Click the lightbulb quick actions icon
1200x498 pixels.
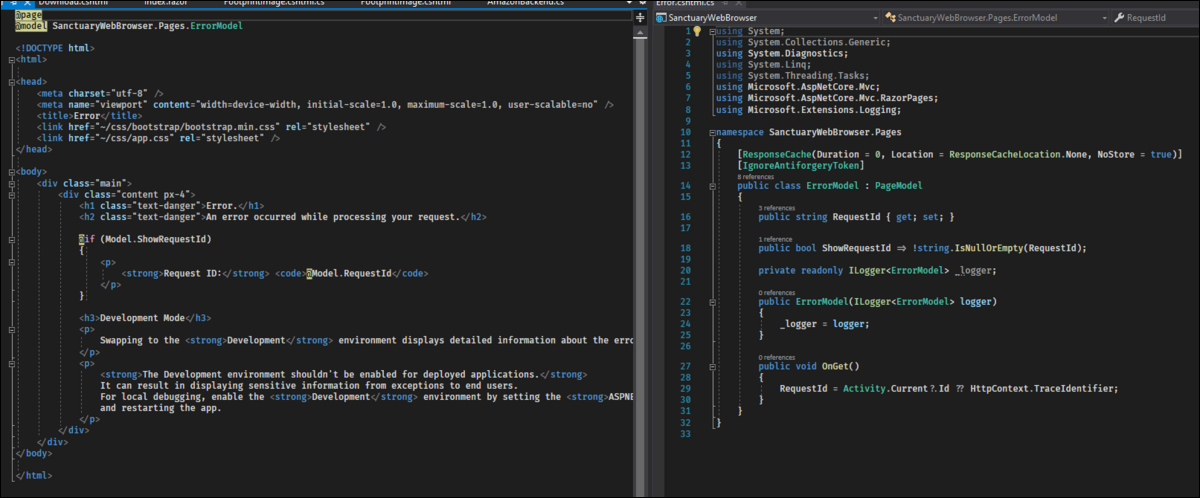coord(697,32)
